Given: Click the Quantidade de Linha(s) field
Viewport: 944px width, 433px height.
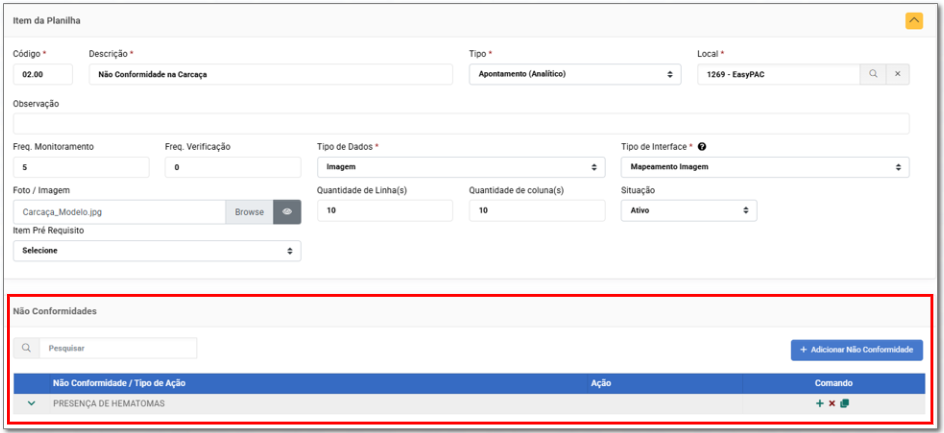Looking at the screenshot, I should [x=384, y=211].
